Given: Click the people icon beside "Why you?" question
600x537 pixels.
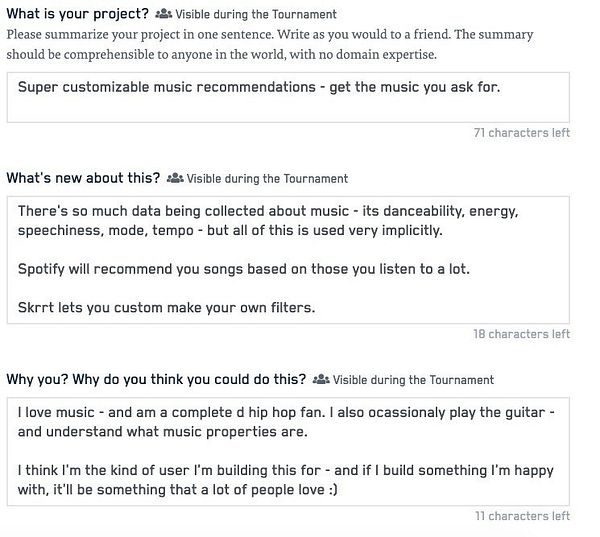Looking at the screenshot, I should click(321, 380).
